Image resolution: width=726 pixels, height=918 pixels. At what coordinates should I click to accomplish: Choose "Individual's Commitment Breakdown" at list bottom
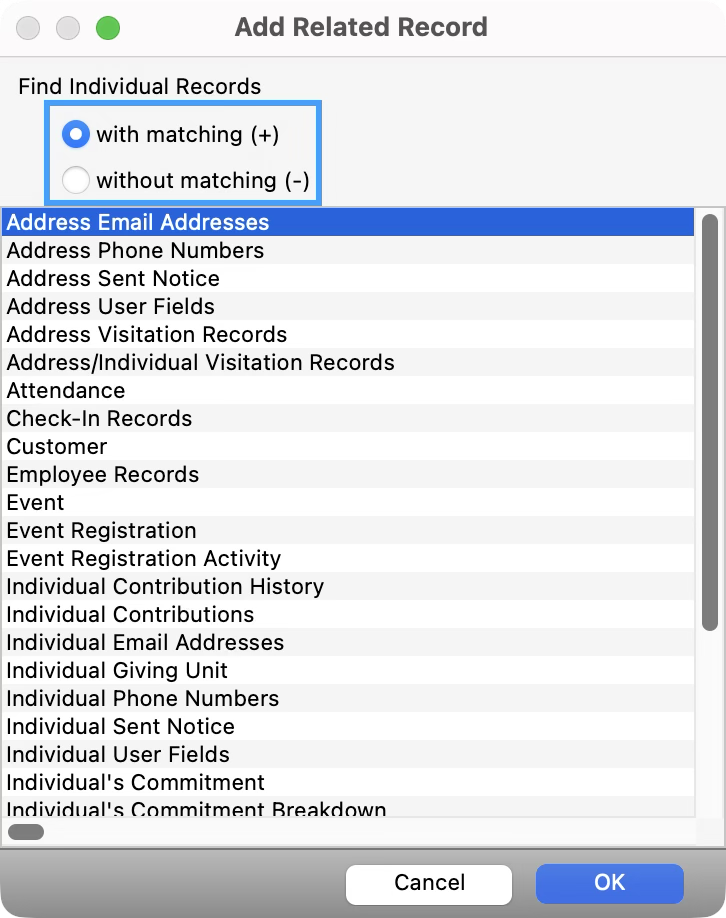coord(348,807)
